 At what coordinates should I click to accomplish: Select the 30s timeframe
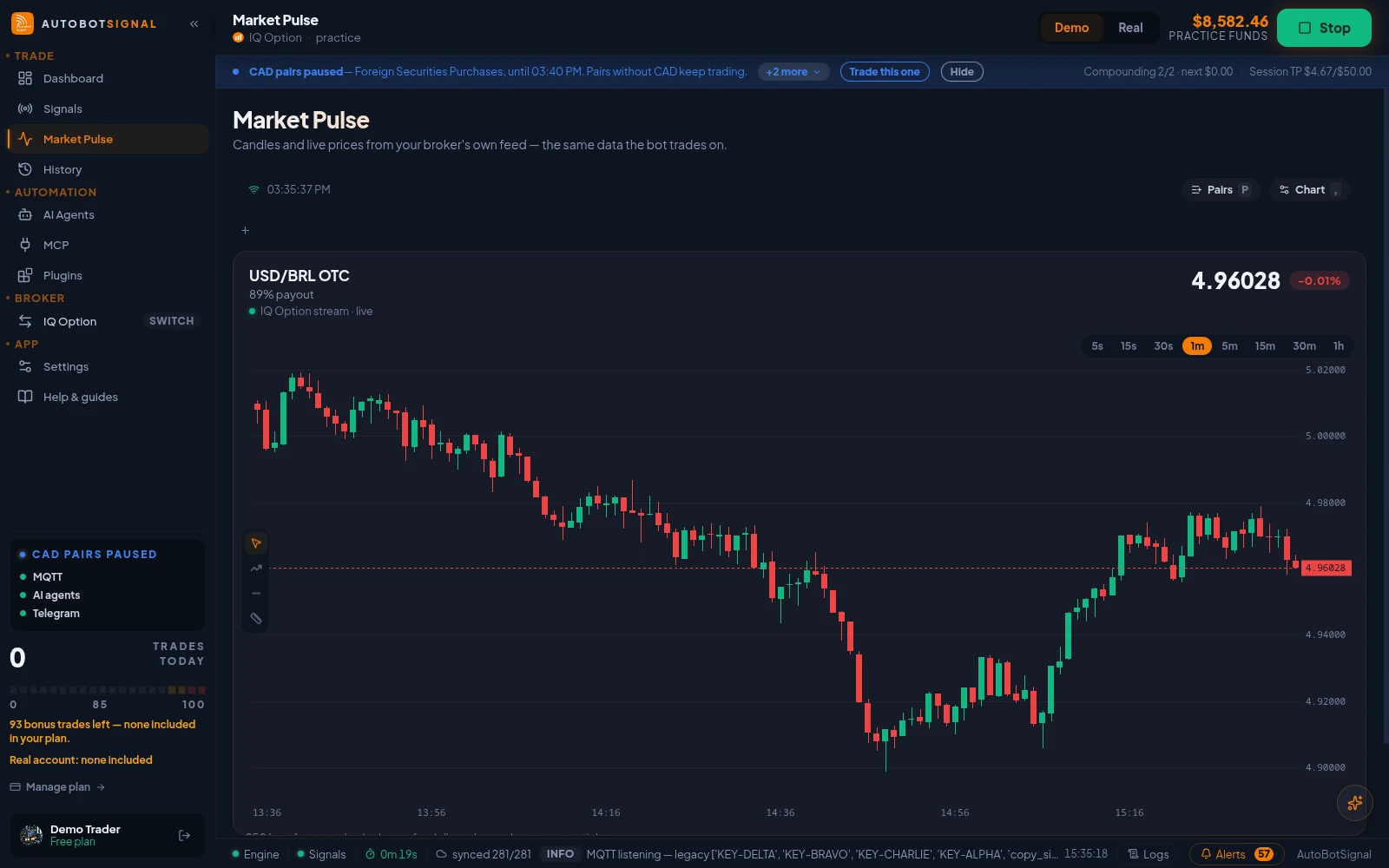[x=1163, y=346]
